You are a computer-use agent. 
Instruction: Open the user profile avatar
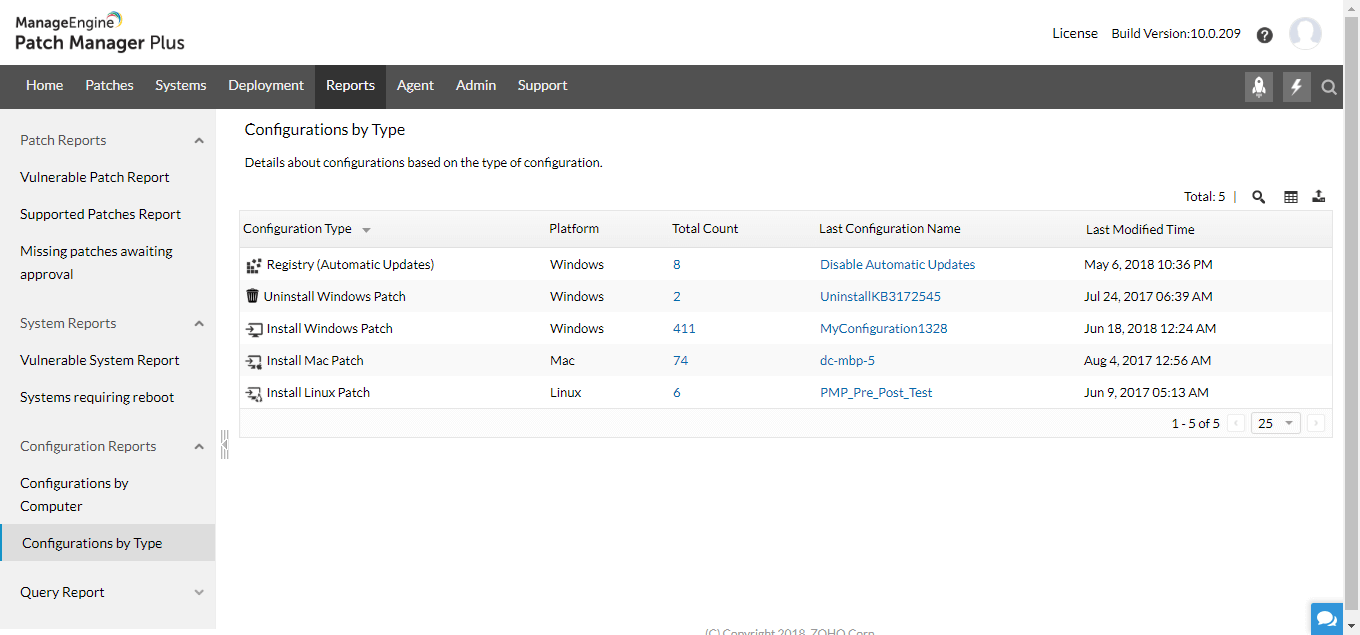click(x=1305, y=34)
